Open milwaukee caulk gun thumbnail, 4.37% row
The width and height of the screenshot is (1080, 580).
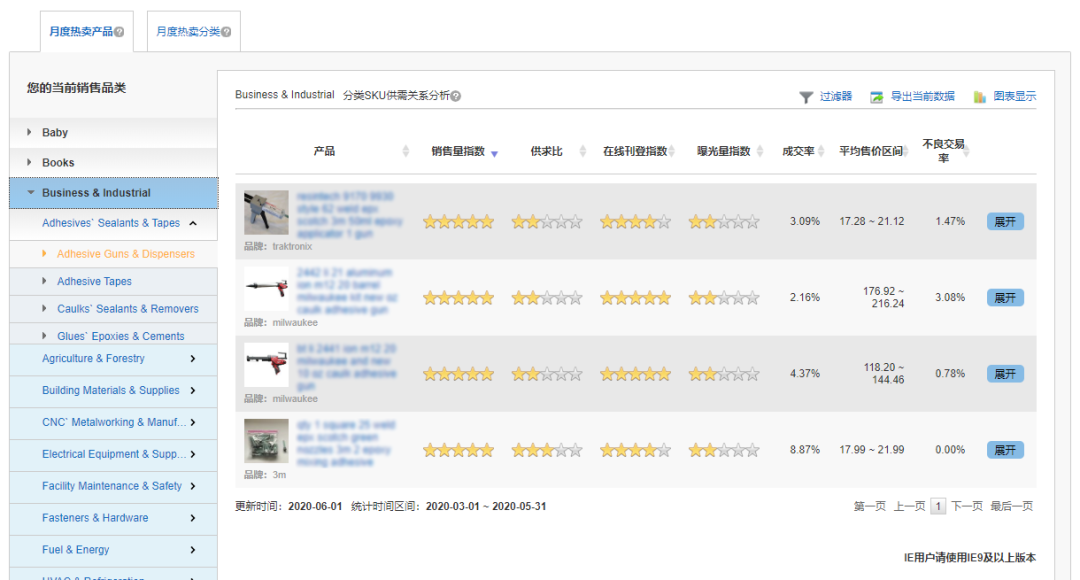coord(266,365)
